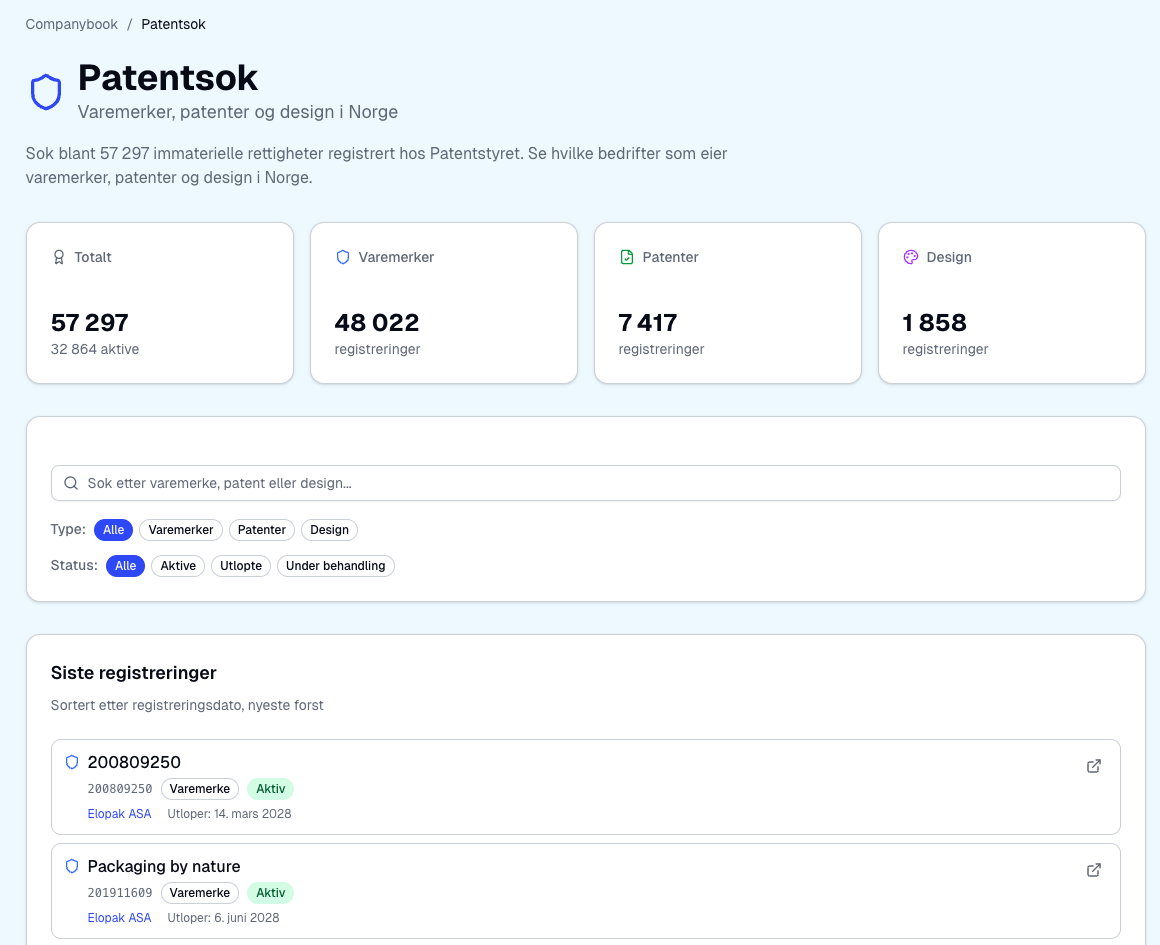This screenshot has height=945, width=1160.
Task: Filter type by Design
Action: point(329,530)
